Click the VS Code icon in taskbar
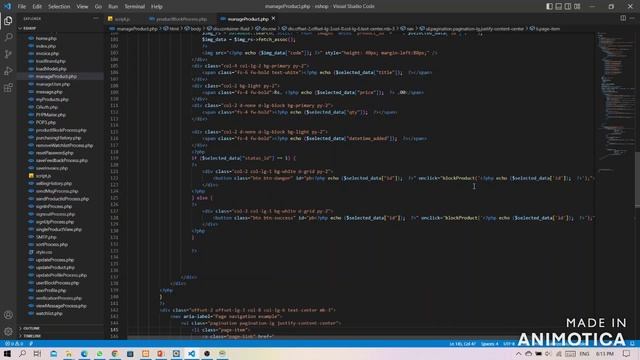640x360 pixels. coord(191,353)
